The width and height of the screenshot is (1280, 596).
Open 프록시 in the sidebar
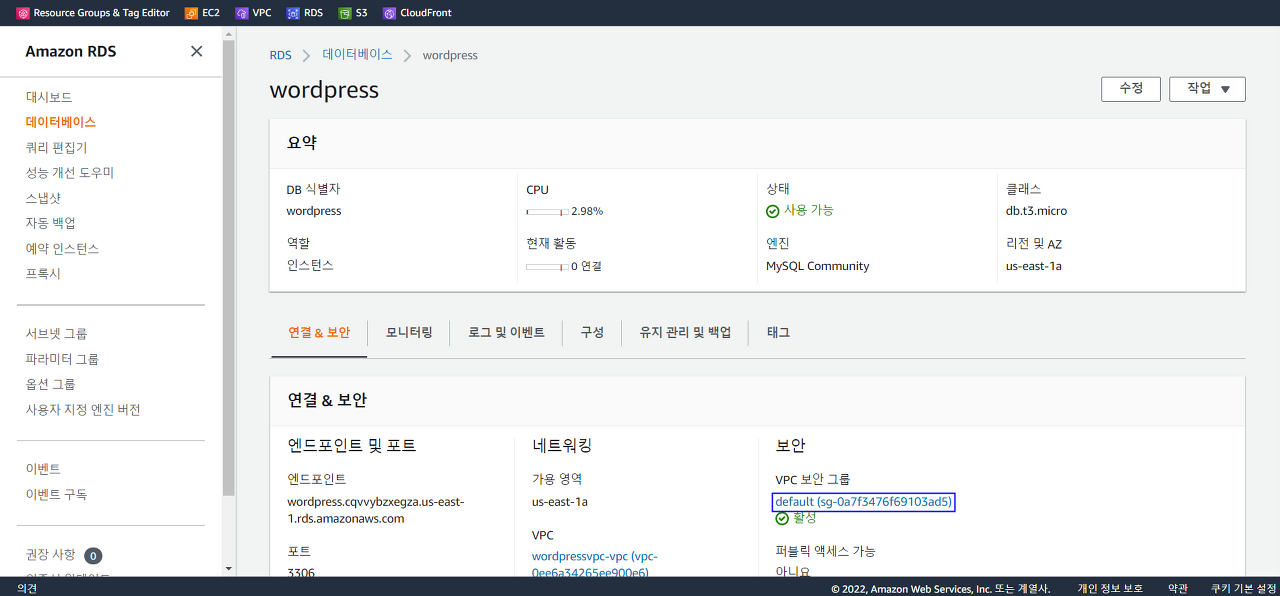43,273
